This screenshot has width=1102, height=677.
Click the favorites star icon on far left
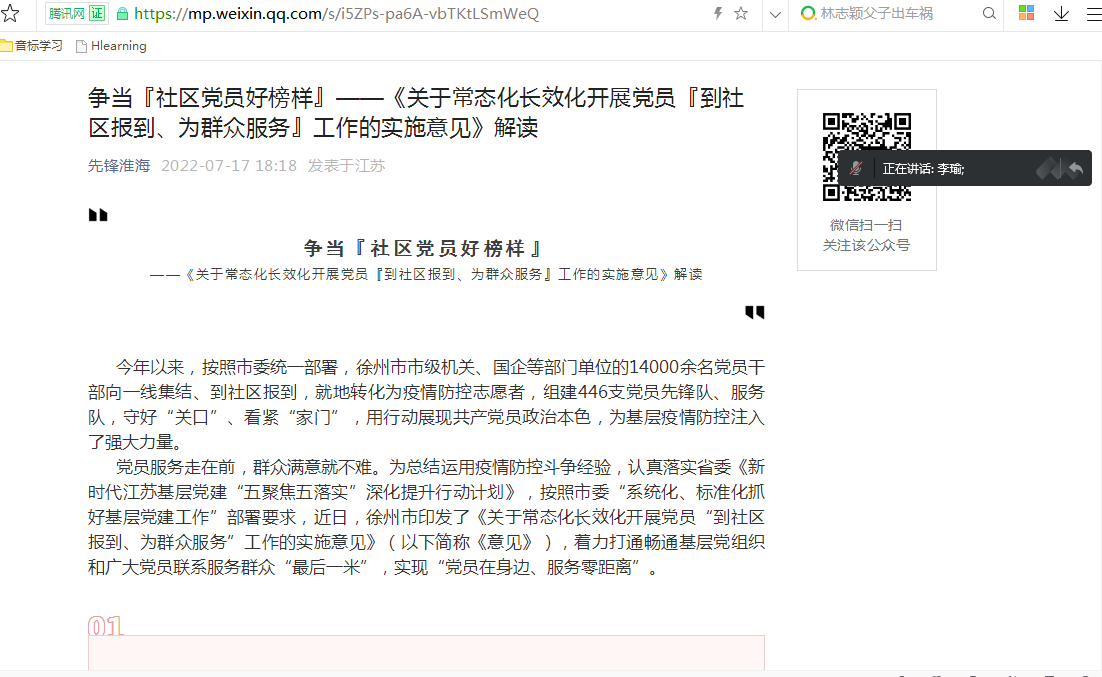11,14
